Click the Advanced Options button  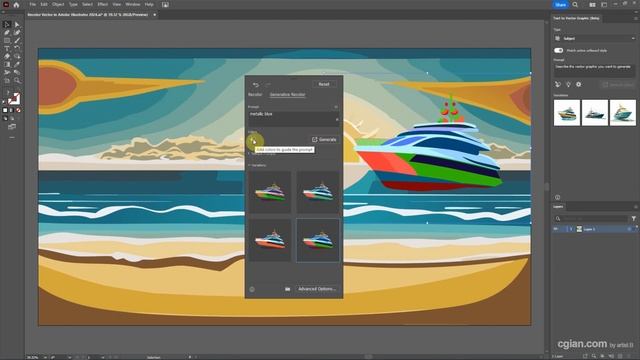pyautogui.click(x=317, y=289)
